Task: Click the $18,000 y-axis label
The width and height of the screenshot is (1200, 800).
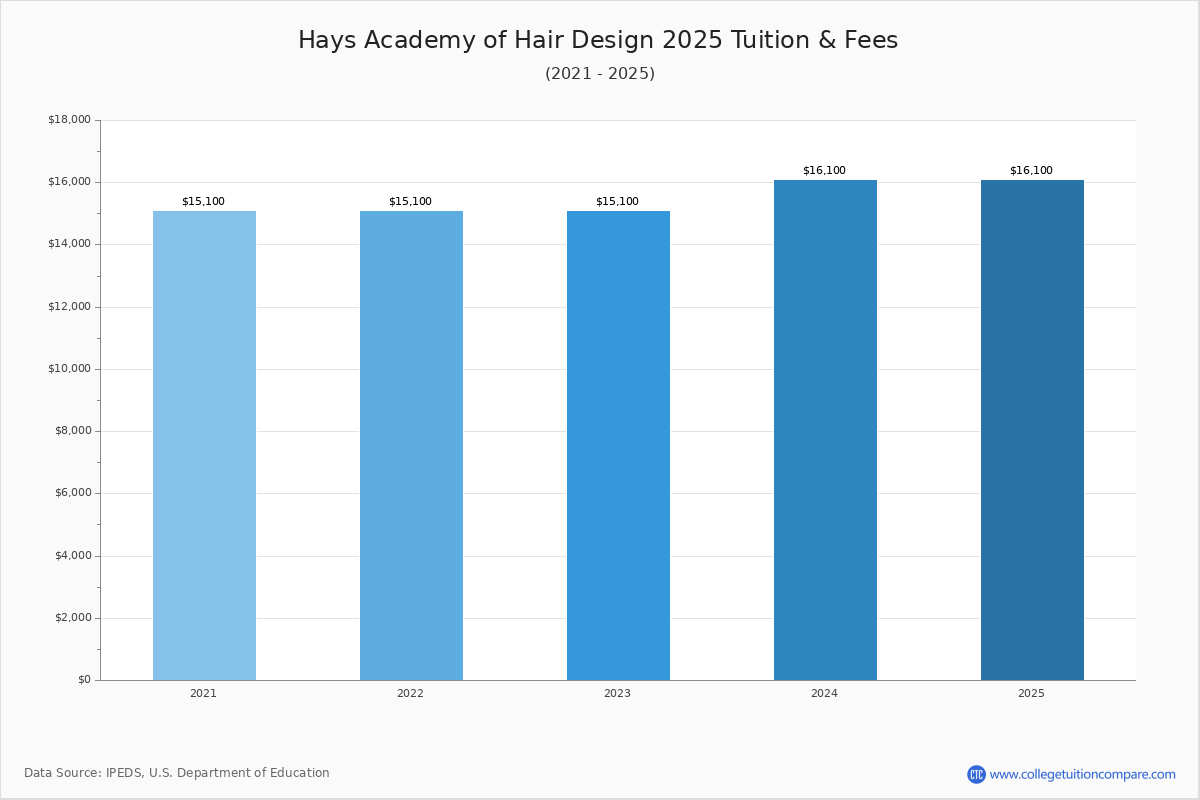Action: [69, 120]
